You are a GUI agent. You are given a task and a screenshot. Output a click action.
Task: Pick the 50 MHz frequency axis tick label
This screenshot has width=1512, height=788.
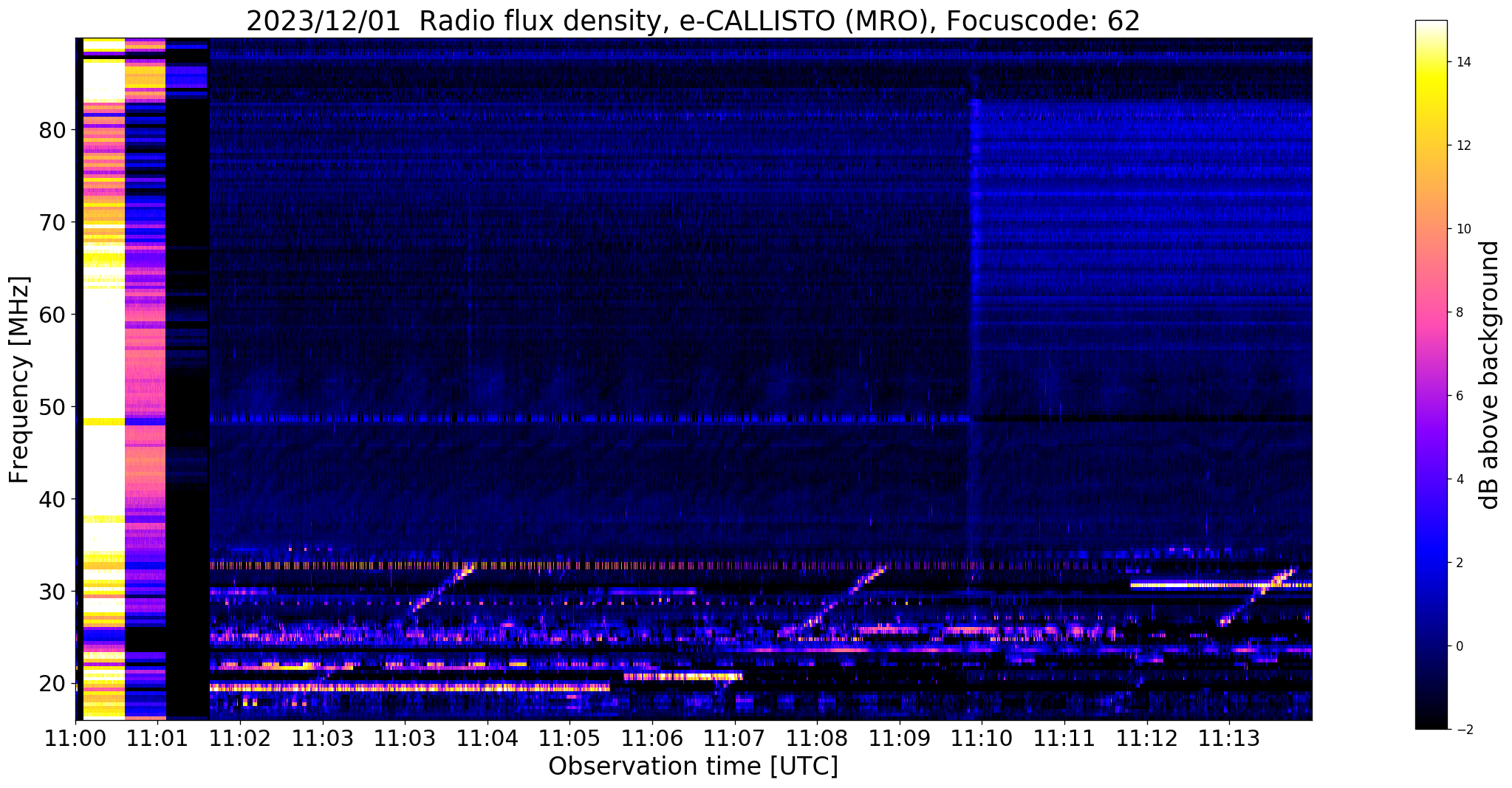(x=52, y=407)
